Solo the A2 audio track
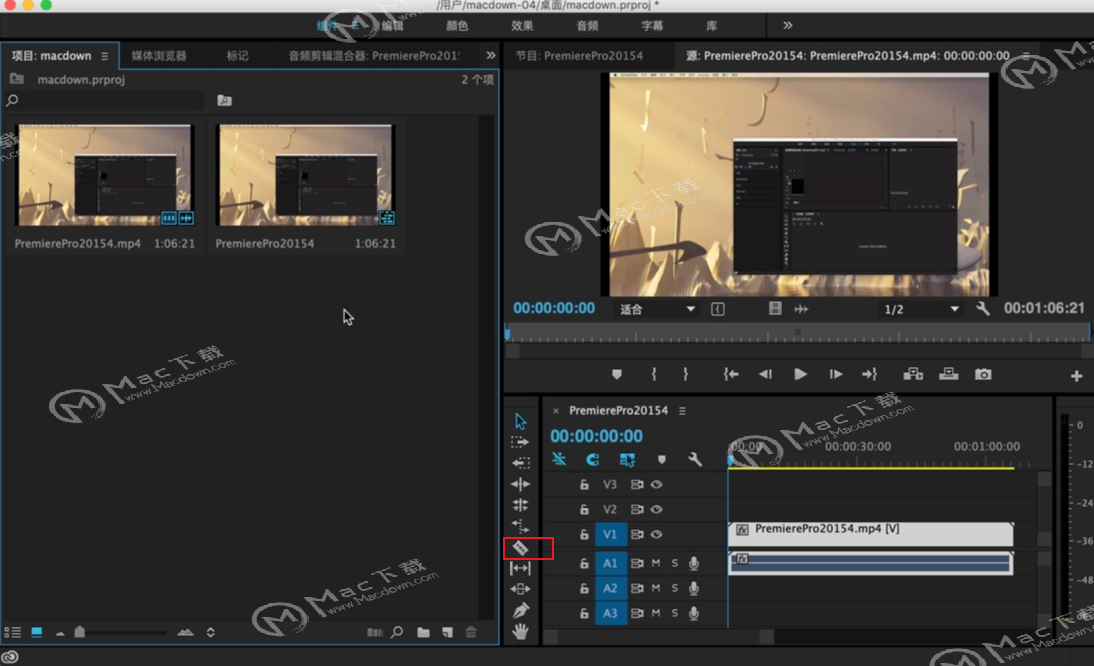The height and width of the screenshot is (666, 1094). 675,588
